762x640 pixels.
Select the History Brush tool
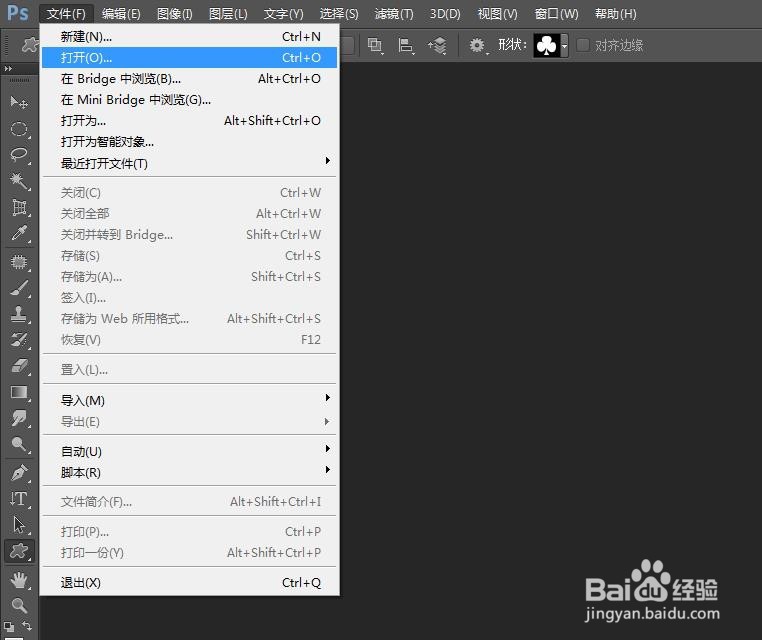(19, 339)
